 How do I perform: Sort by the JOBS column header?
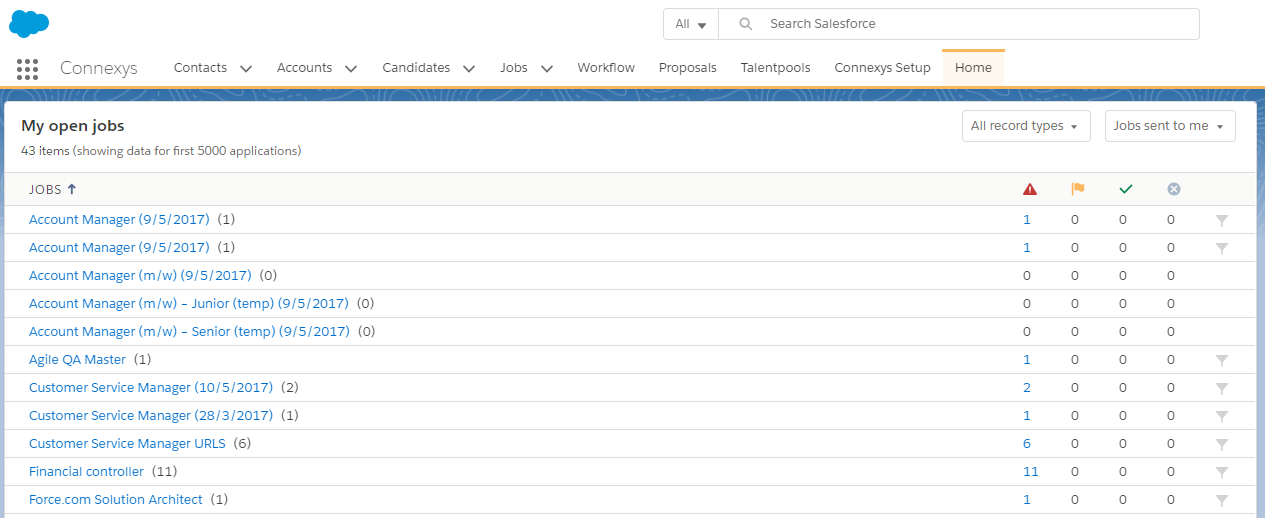pyautogui.click(x=53, y=189)
